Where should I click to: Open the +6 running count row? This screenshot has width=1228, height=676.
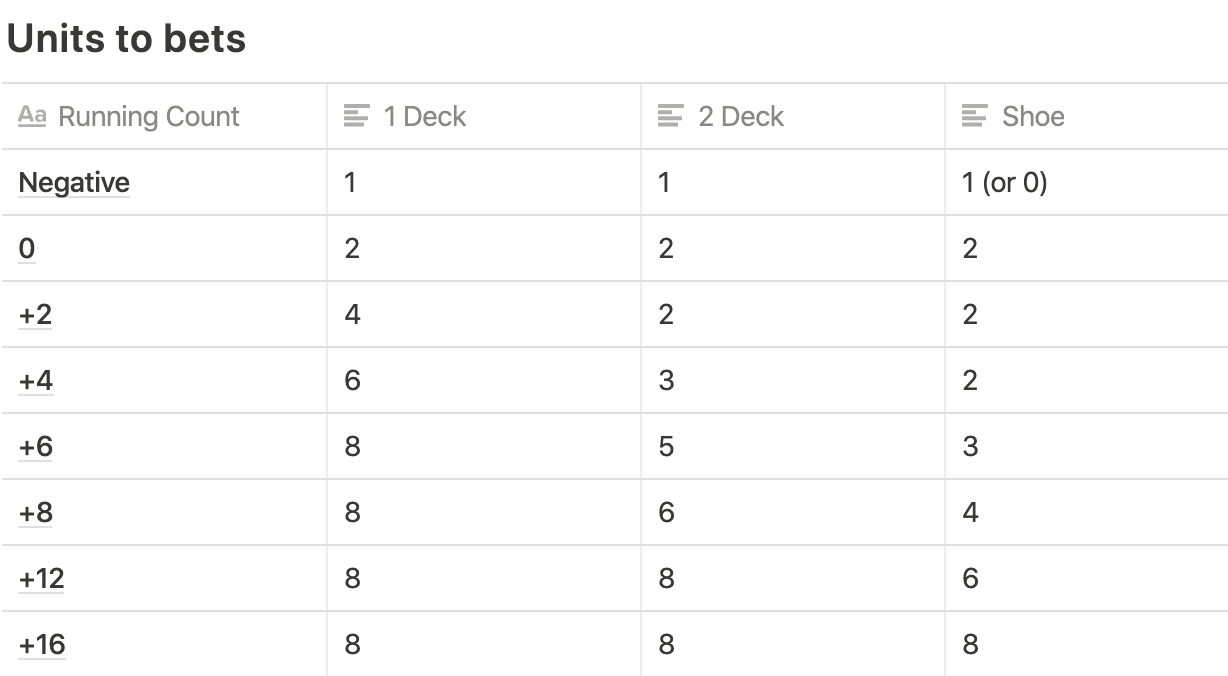[x=35, y=447]
